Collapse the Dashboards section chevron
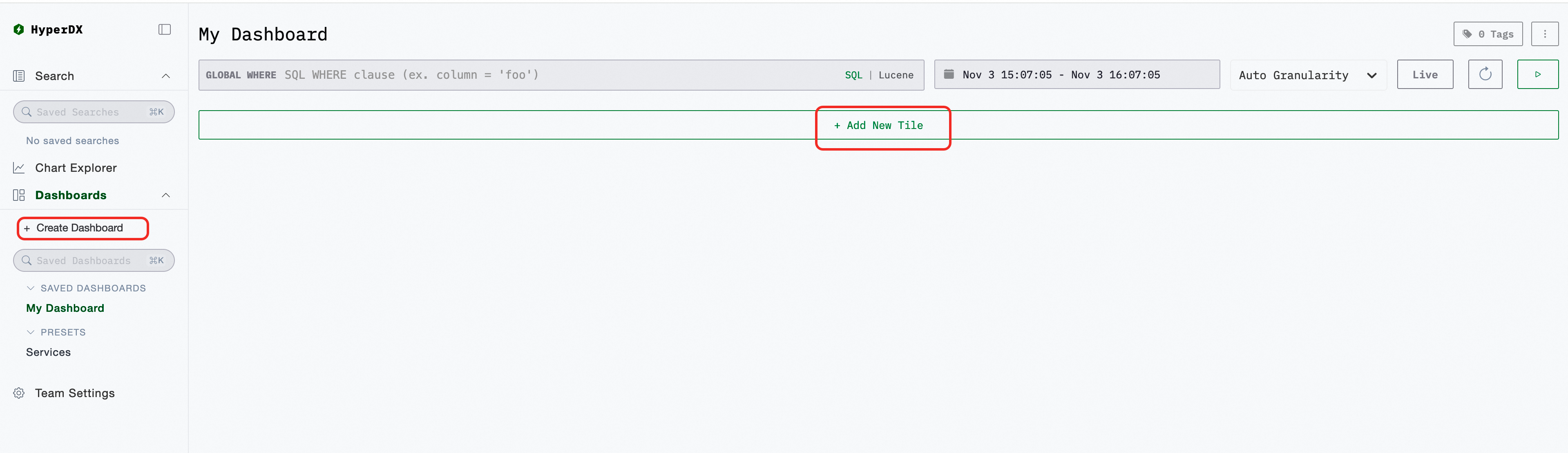The width and height of the screenshot is (1568, 453). click(x=165, y=195)
